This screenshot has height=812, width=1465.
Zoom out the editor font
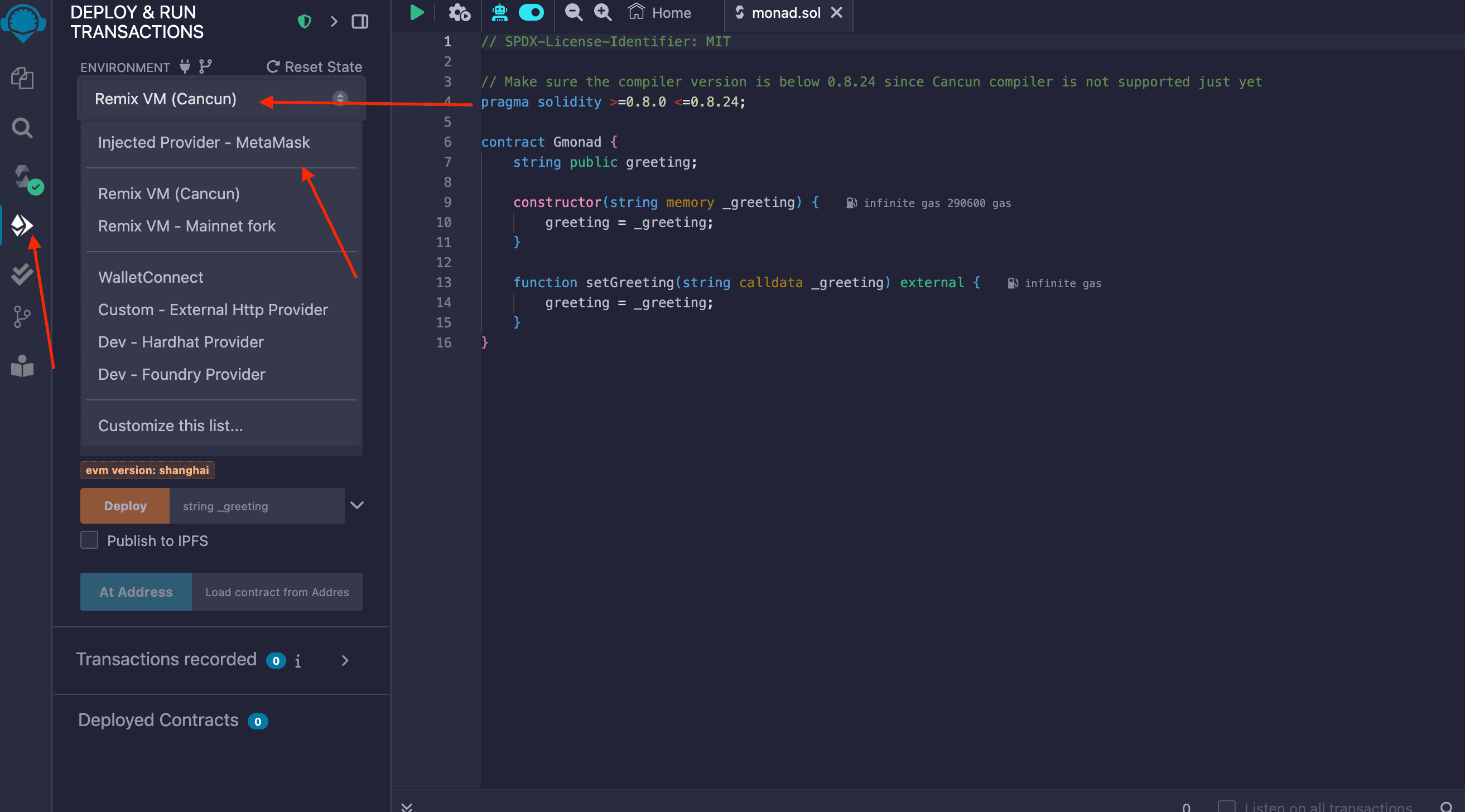tap(574, 12)
